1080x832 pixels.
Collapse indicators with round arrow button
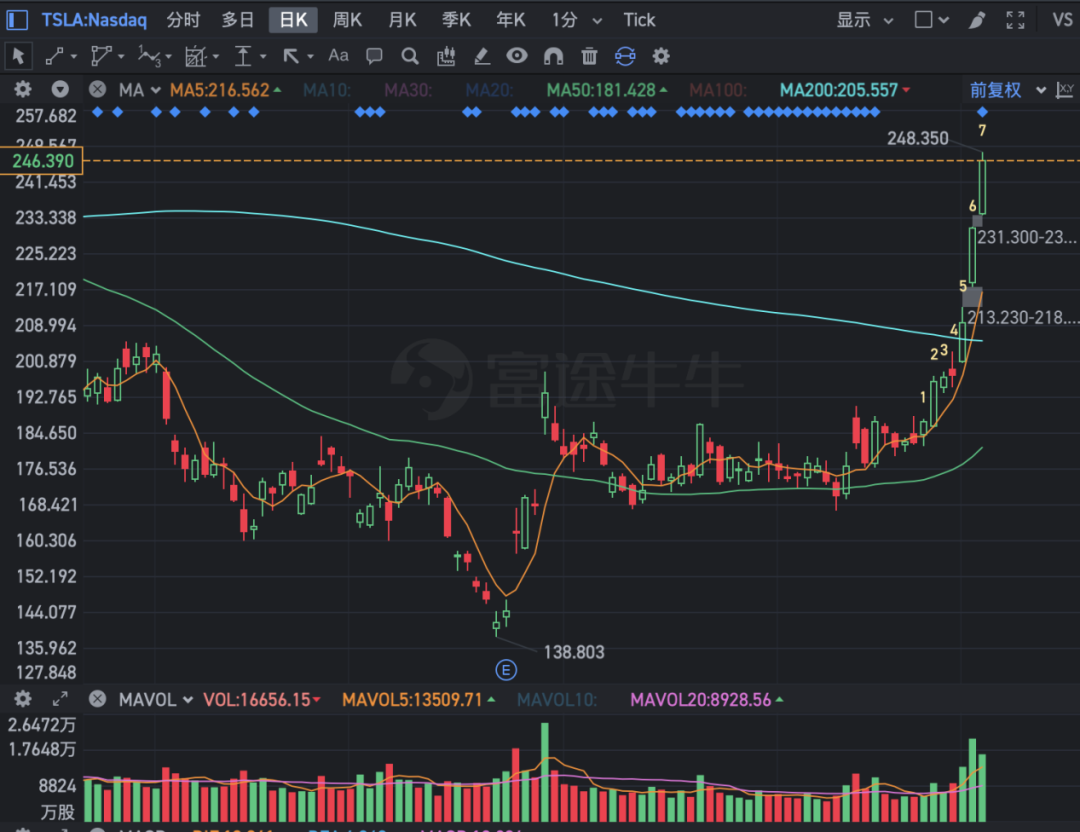[60, 90]
